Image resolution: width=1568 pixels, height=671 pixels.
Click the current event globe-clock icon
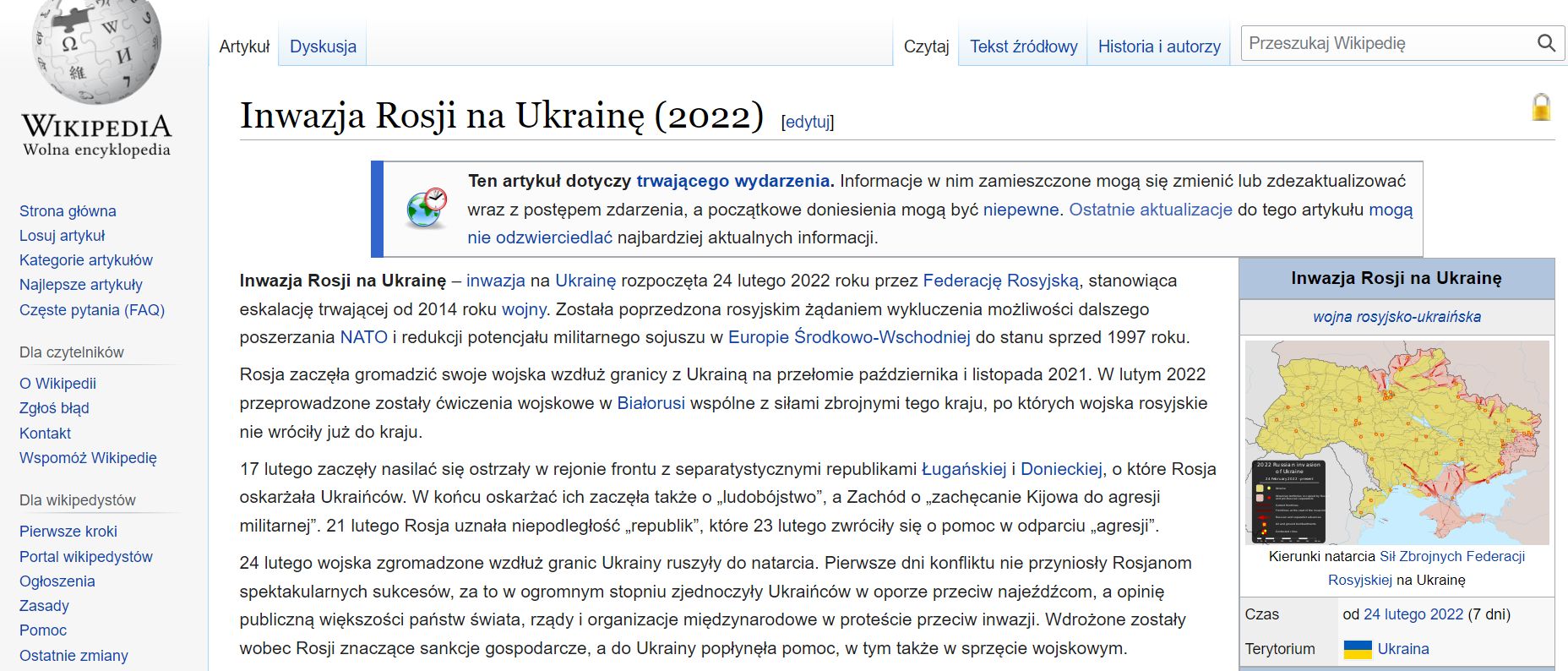(x=427, y=209)
